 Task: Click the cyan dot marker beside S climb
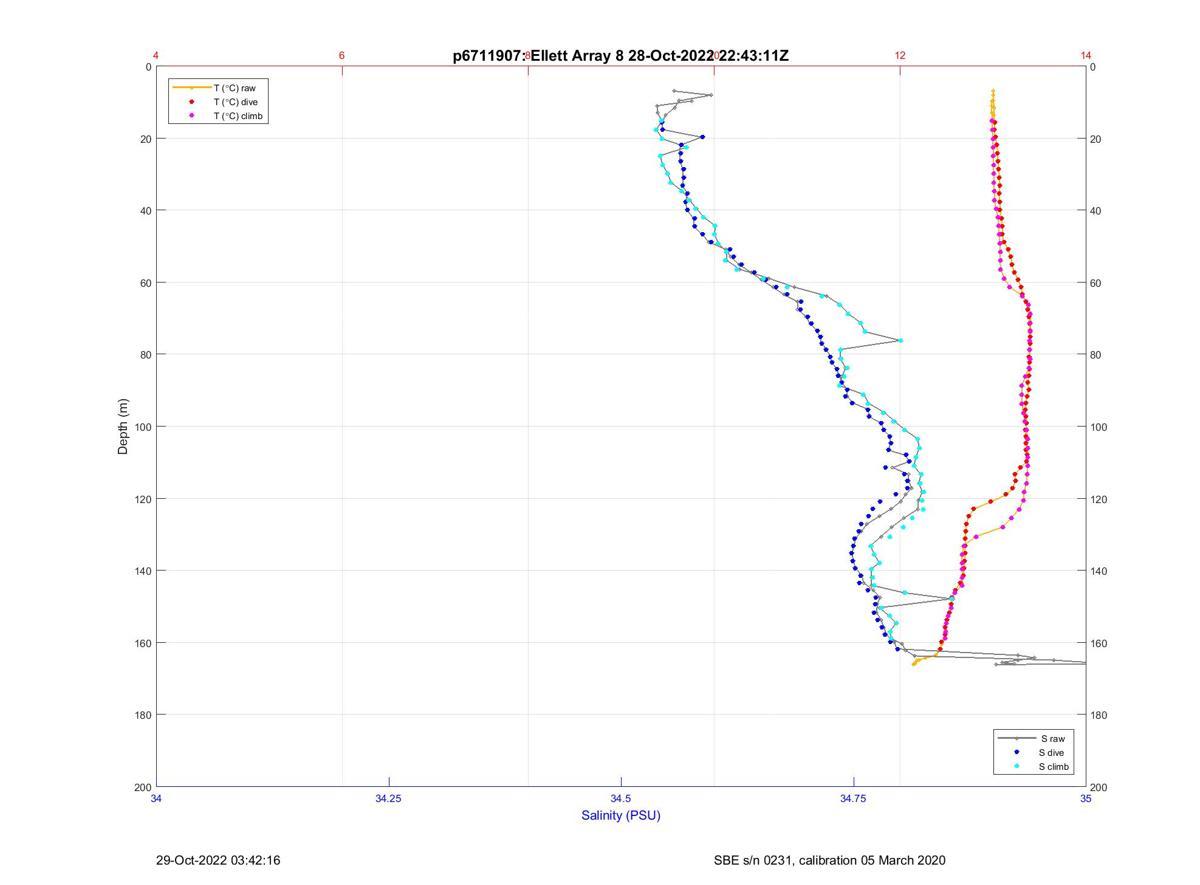[x=1016, y=767]
